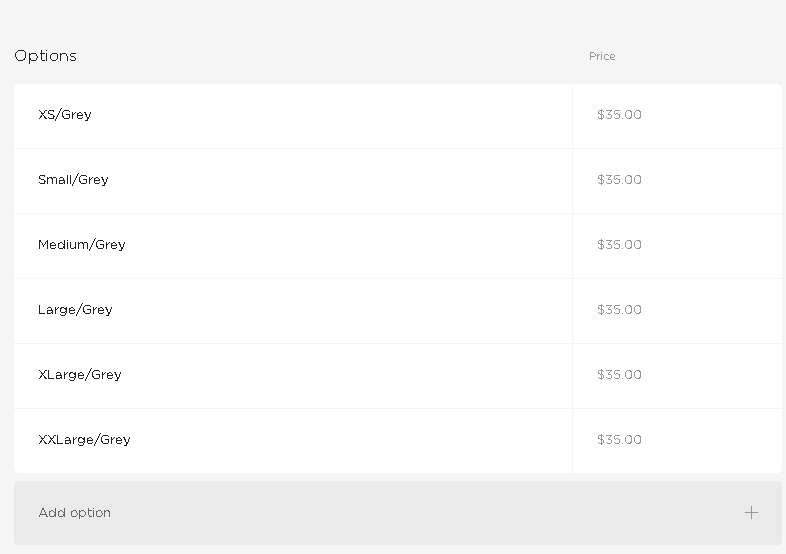Screen dimensions: 786x554
Task: Select the XLarge/Grey option name field
Action: point(293,376)
